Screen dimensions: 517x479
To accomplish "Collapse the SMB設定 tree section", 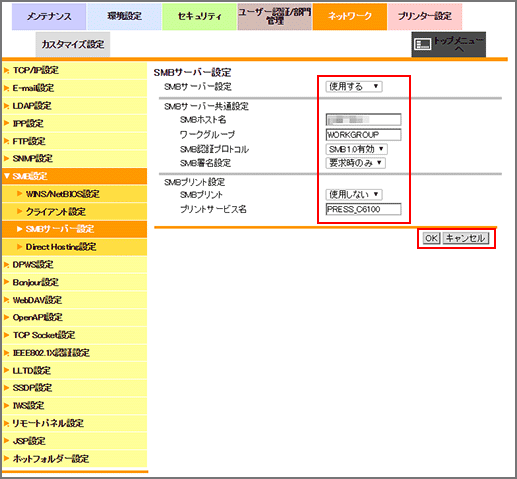I will coord(74,176).
